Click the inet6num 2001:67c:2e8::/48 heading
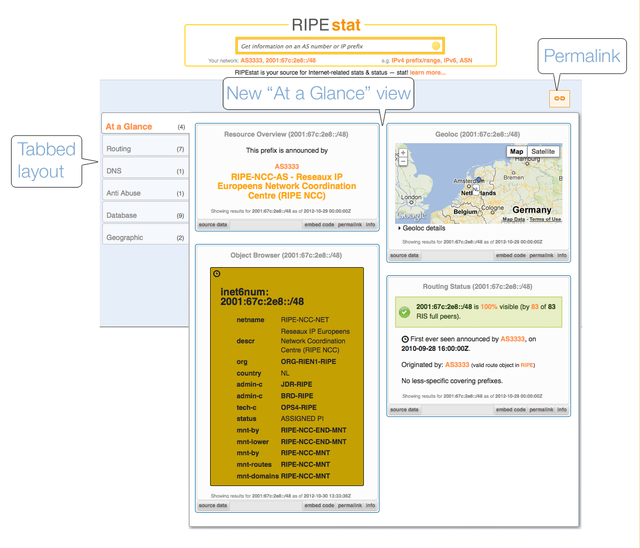Screen dimensions: 640x548 click(x=262, y=297)
